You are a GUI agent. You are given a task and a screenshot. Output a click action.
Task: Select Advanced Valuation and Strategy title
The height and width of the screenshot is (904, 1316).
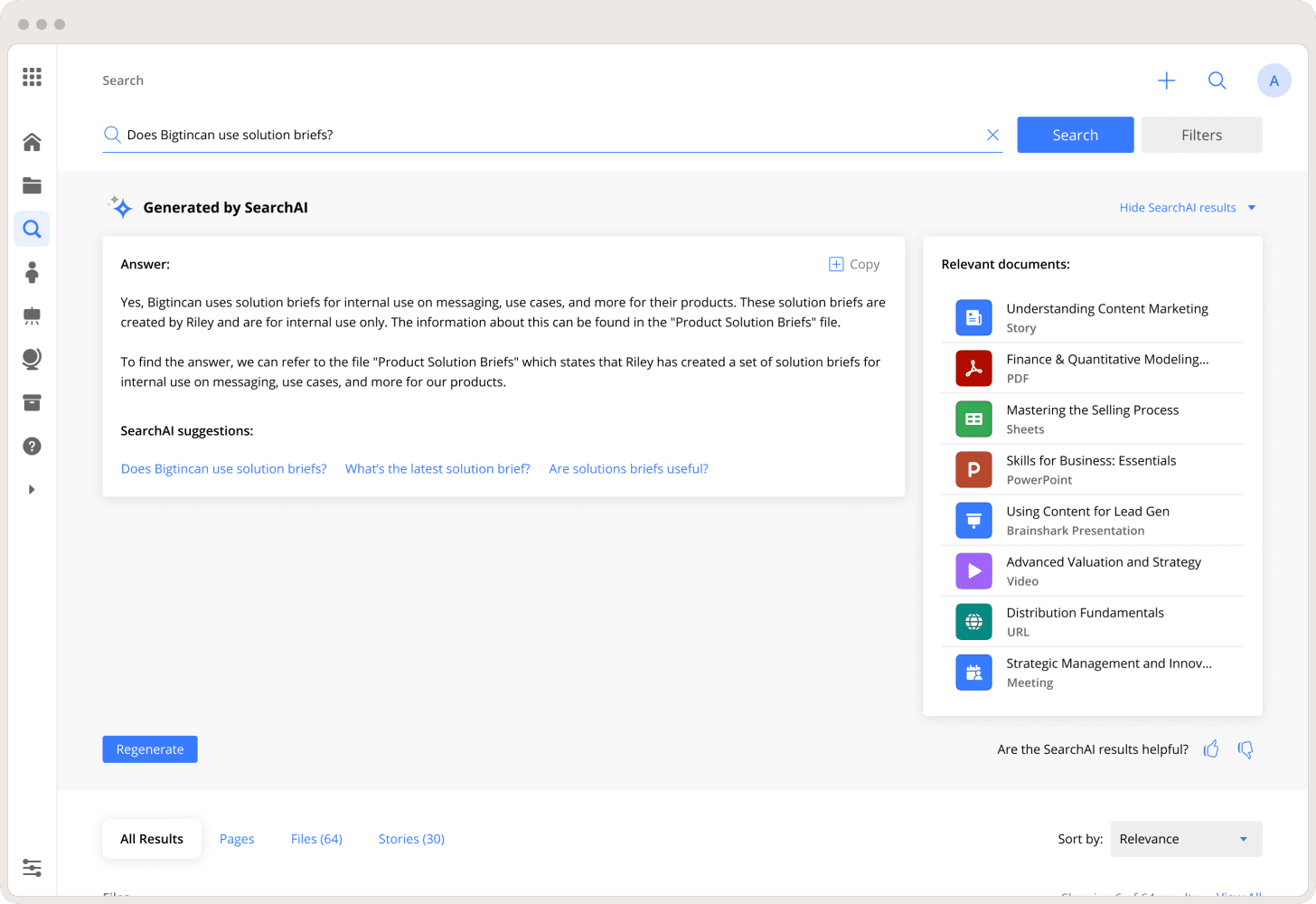[x=1104, y=561]
